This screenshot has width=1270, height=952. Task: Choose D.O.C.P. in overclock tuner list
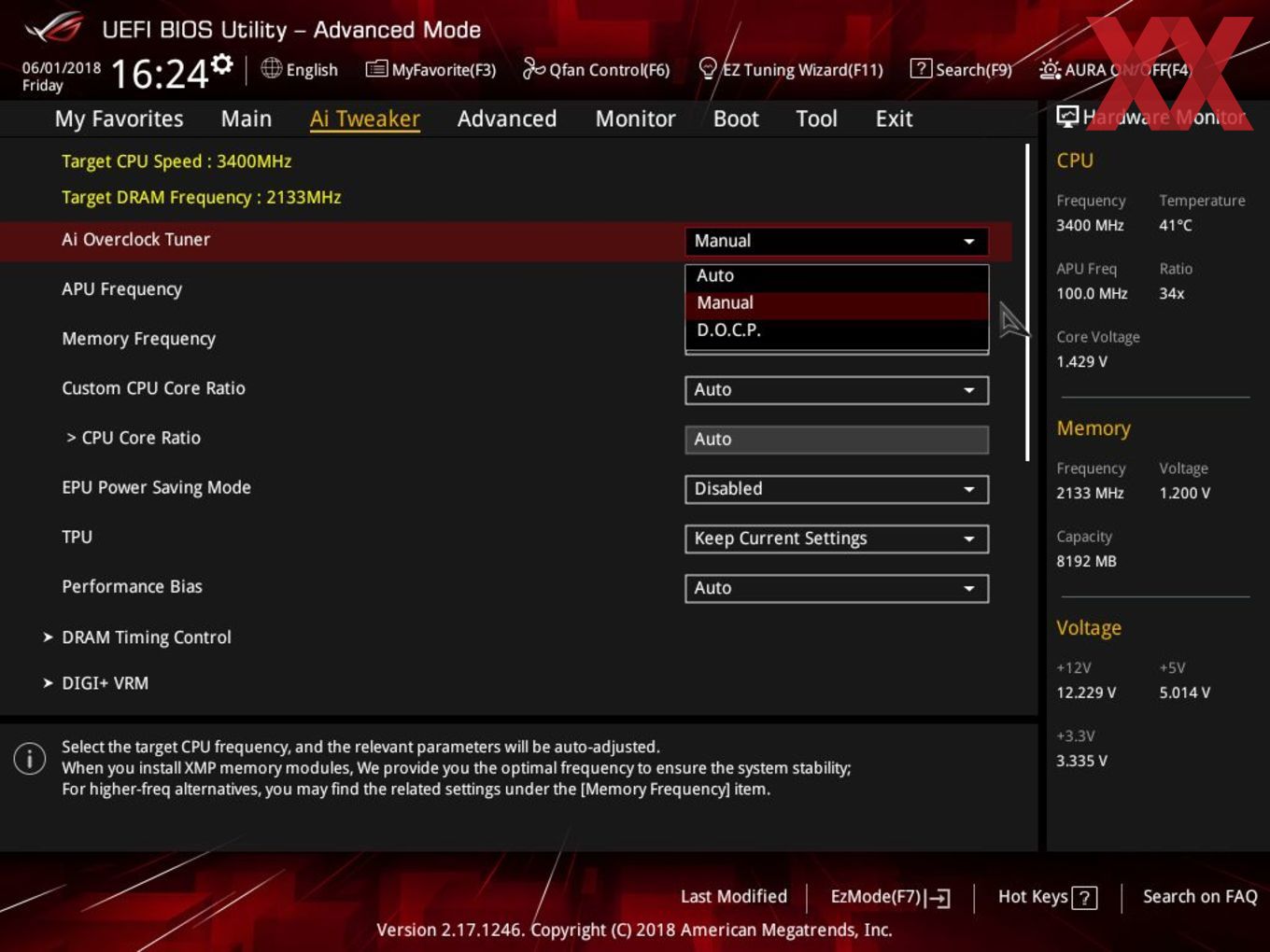coord(837,330)
